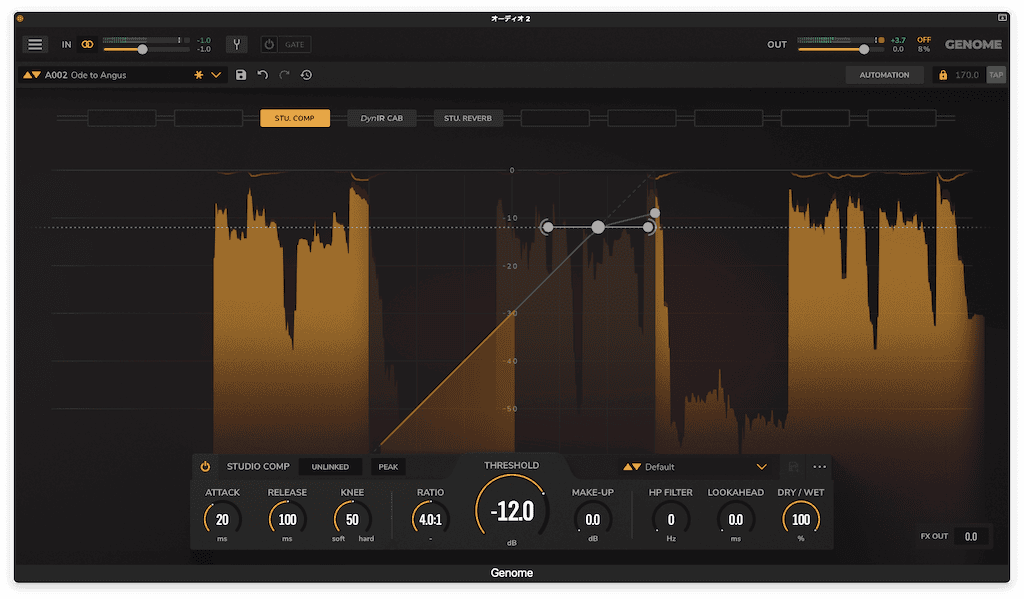Open the history clock icon
This screenshot has height=599, width=1024.
(306, 75)
